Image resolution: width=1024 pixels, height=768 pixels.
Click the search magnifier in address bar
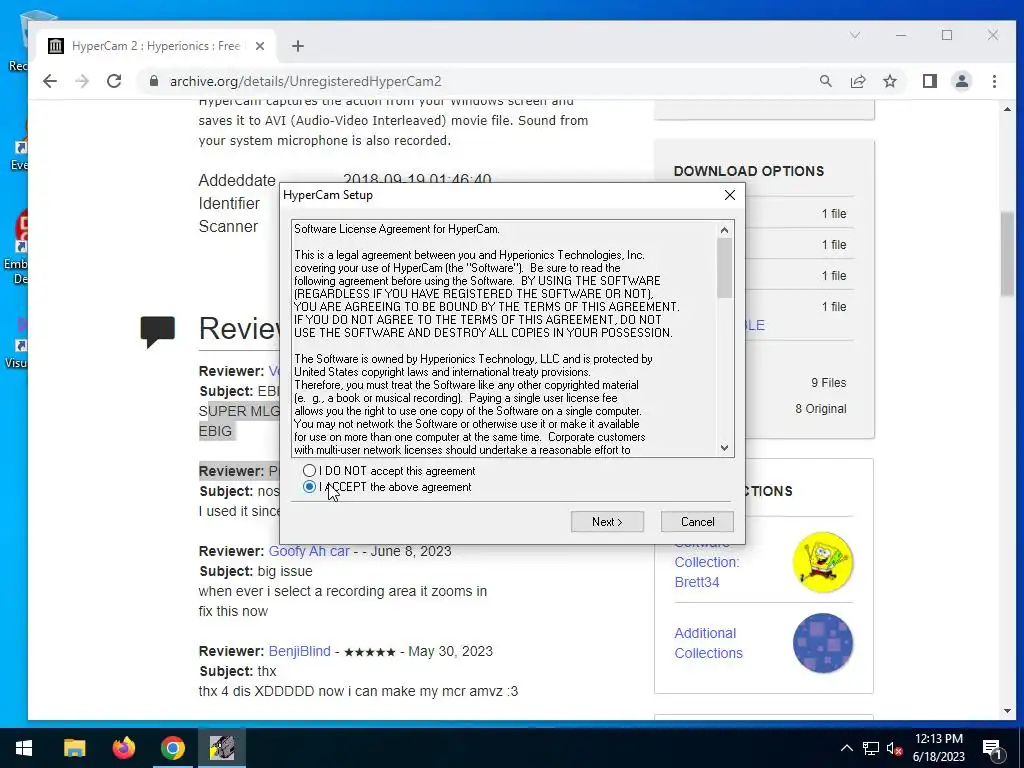826,81
